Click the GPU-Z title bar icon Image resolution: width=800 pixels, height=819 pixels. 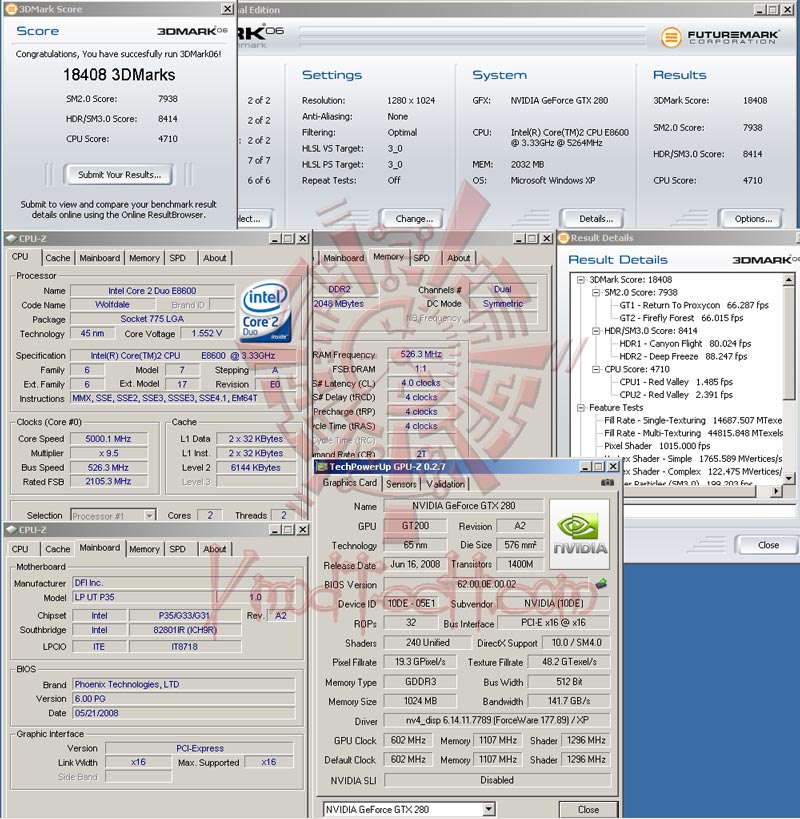click(322, 466)
